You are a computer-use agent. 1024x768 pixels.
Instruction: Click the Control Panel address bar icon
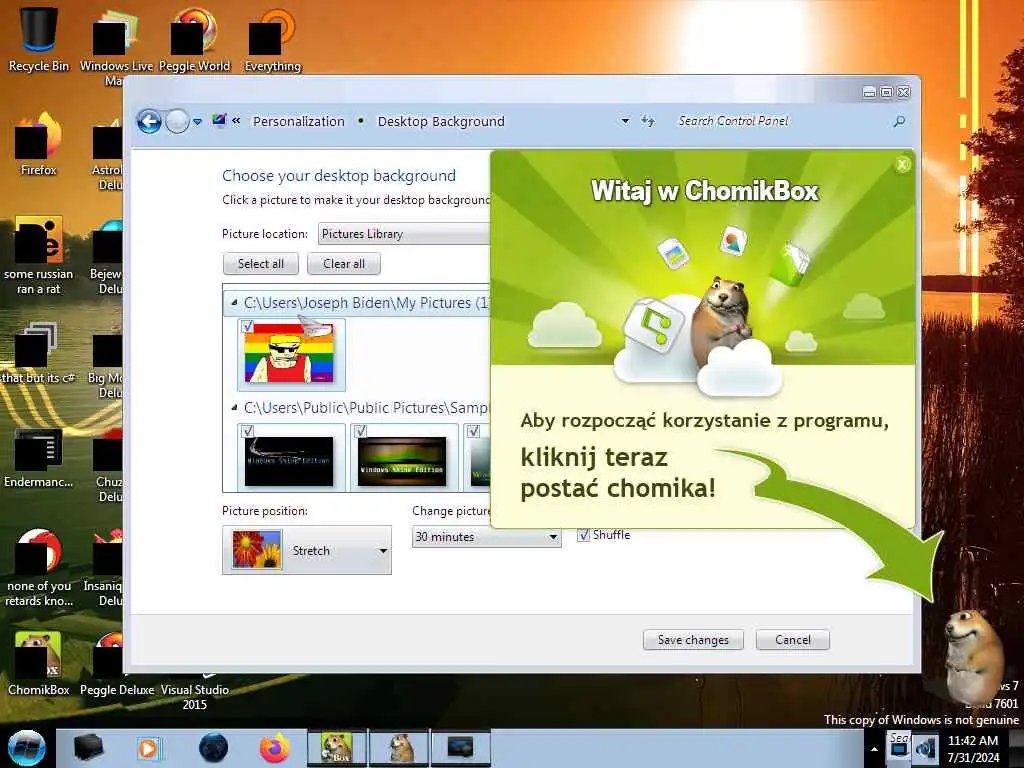219,121
